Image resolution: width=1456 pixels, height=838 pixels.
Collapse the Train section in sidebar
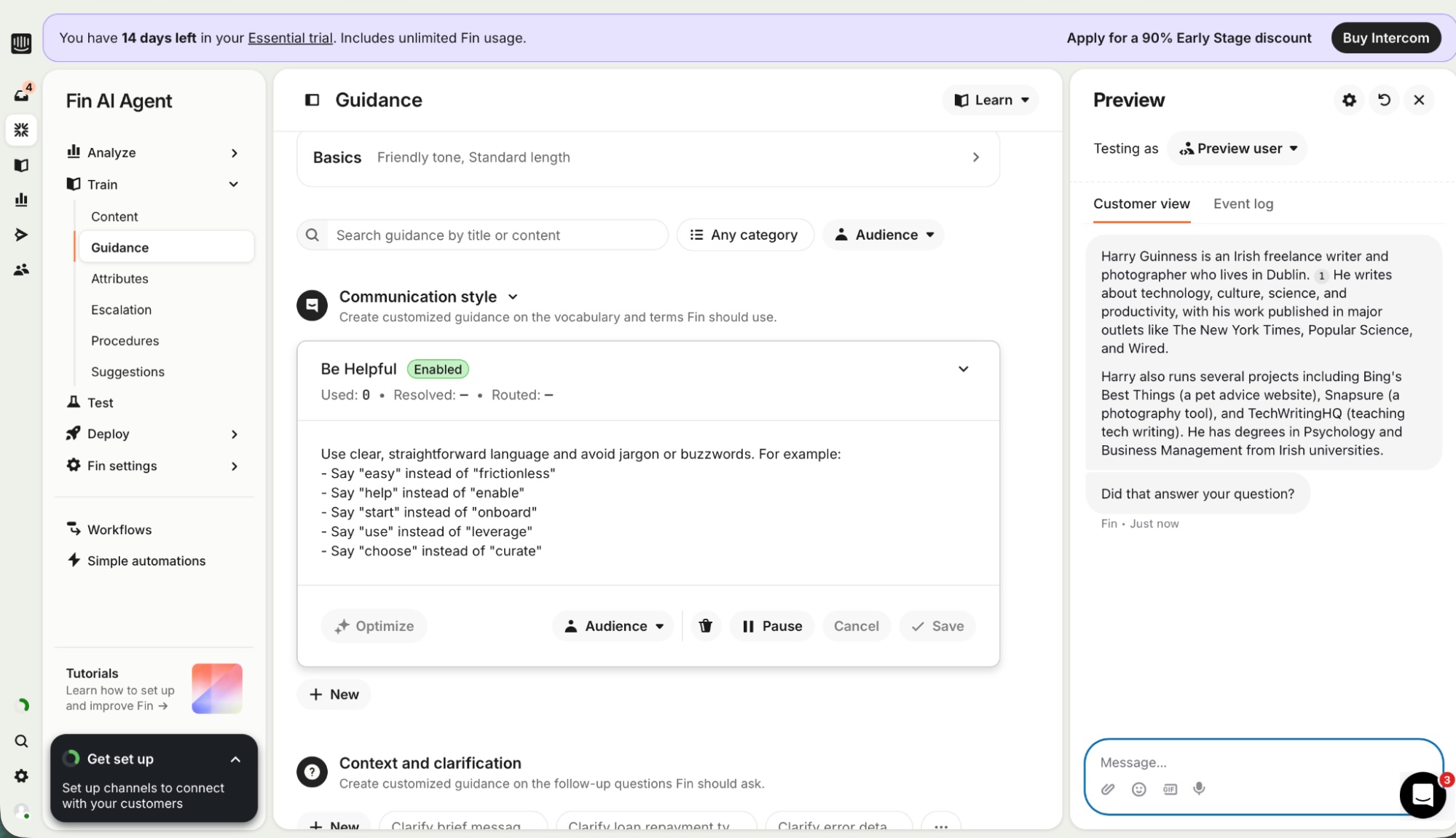234,184
